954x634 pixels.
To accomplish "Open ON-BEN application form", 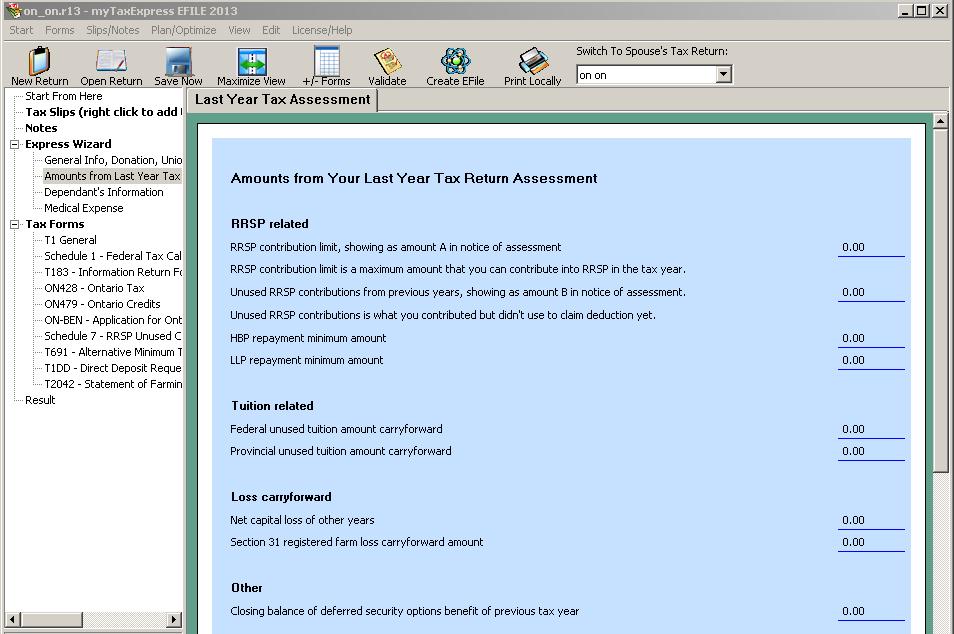I will tap(113, 320).
